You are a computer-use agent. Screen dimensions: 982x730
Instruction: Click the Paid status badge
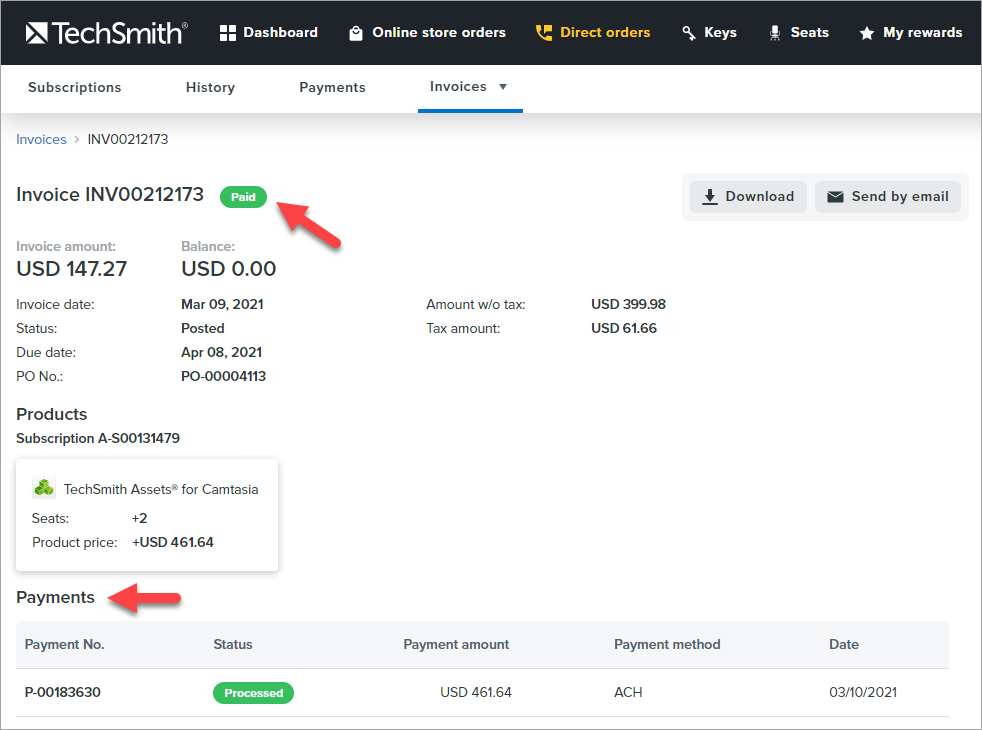(243, 197)
